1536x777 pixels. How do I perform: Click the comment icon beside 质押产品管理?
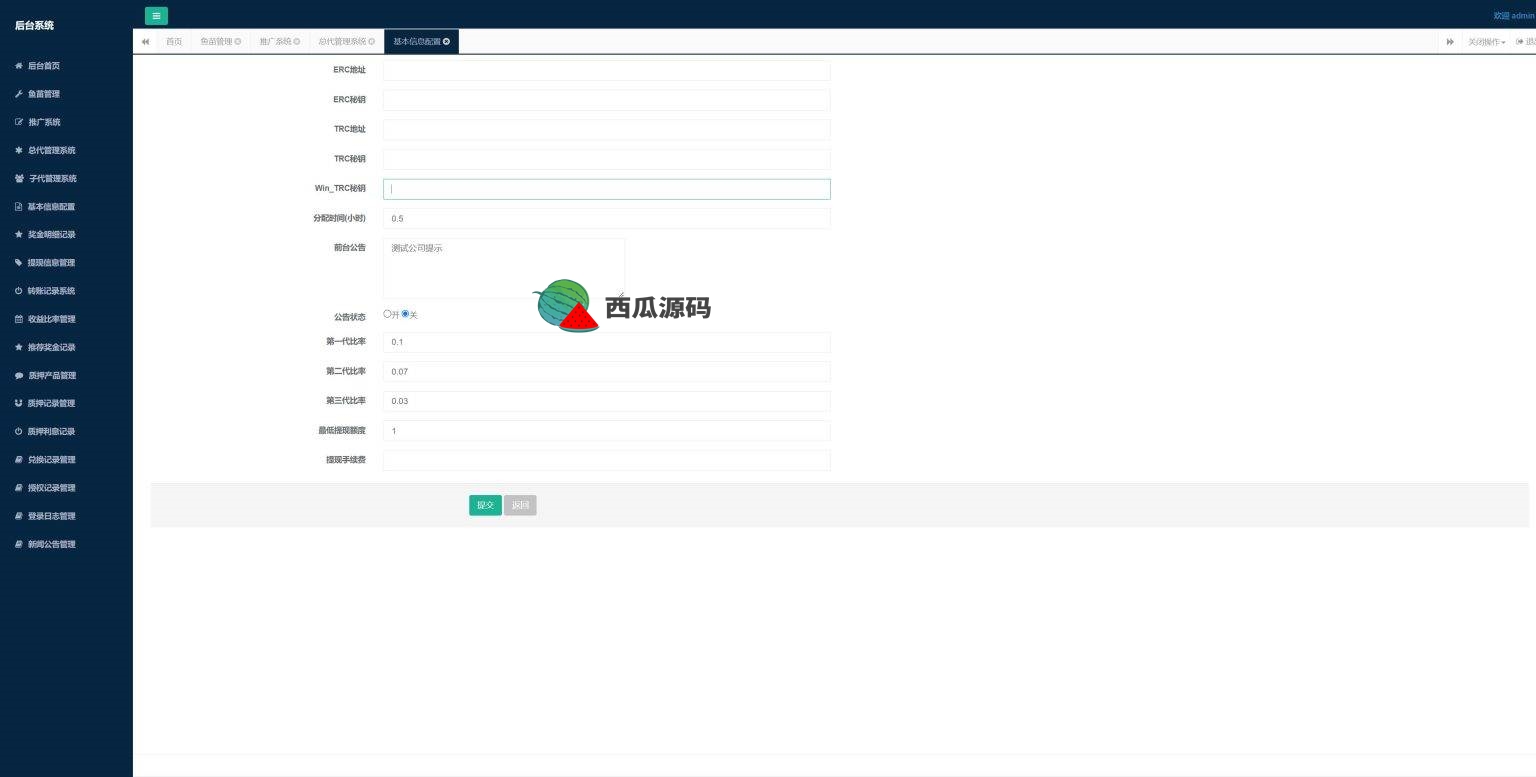[19, 375]
